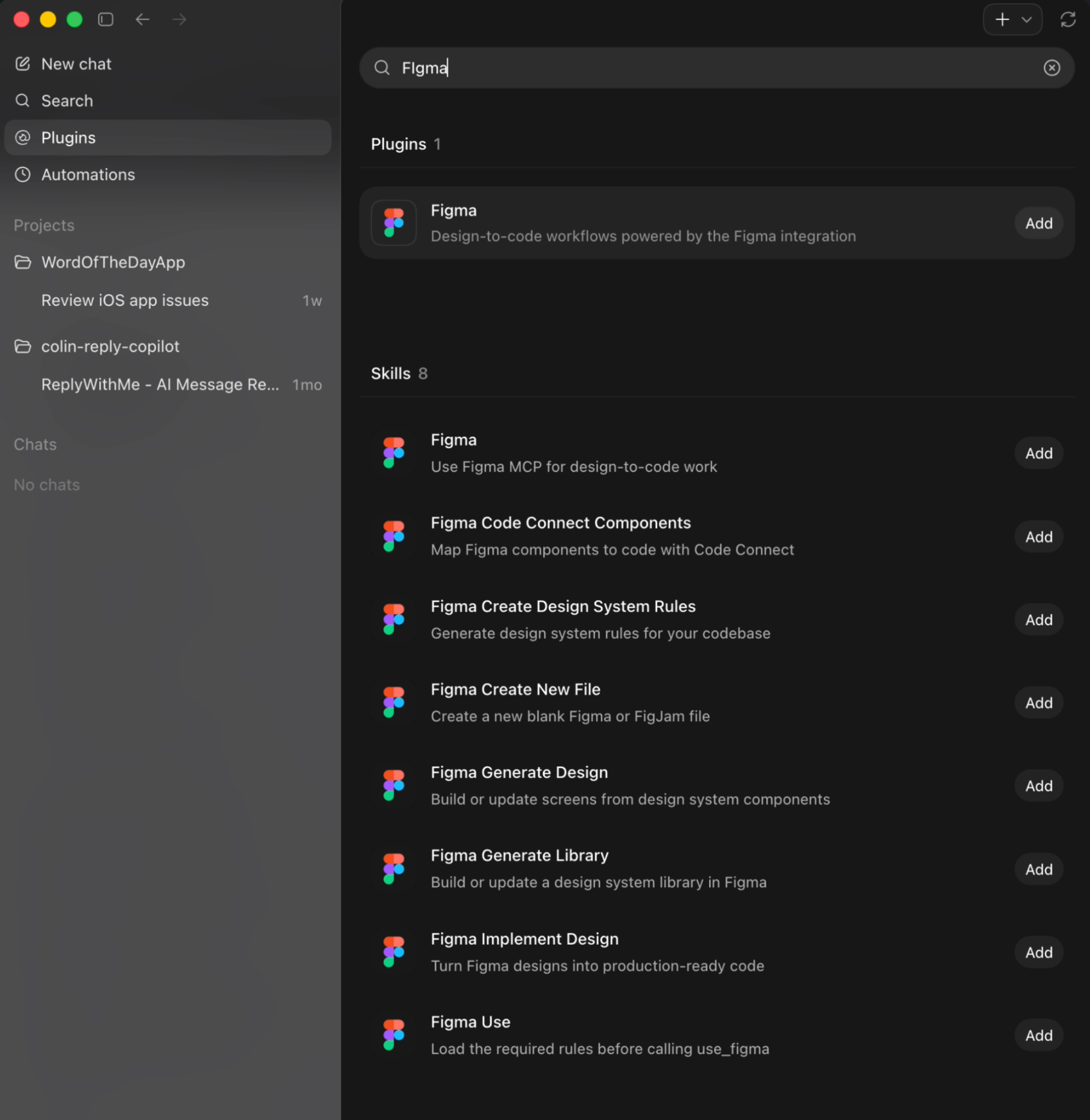Open the Figma Use title
1090x1120 pixels.
[x=470, y=1022]
